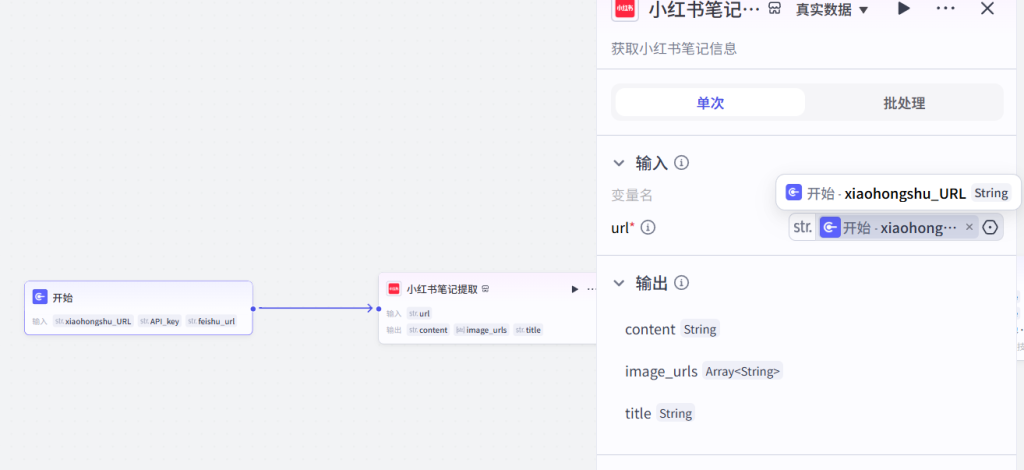Viewport: 1024px width, 470px height.
Task: Click the 开始 node output connection port
Action: (x=253, y=309)
